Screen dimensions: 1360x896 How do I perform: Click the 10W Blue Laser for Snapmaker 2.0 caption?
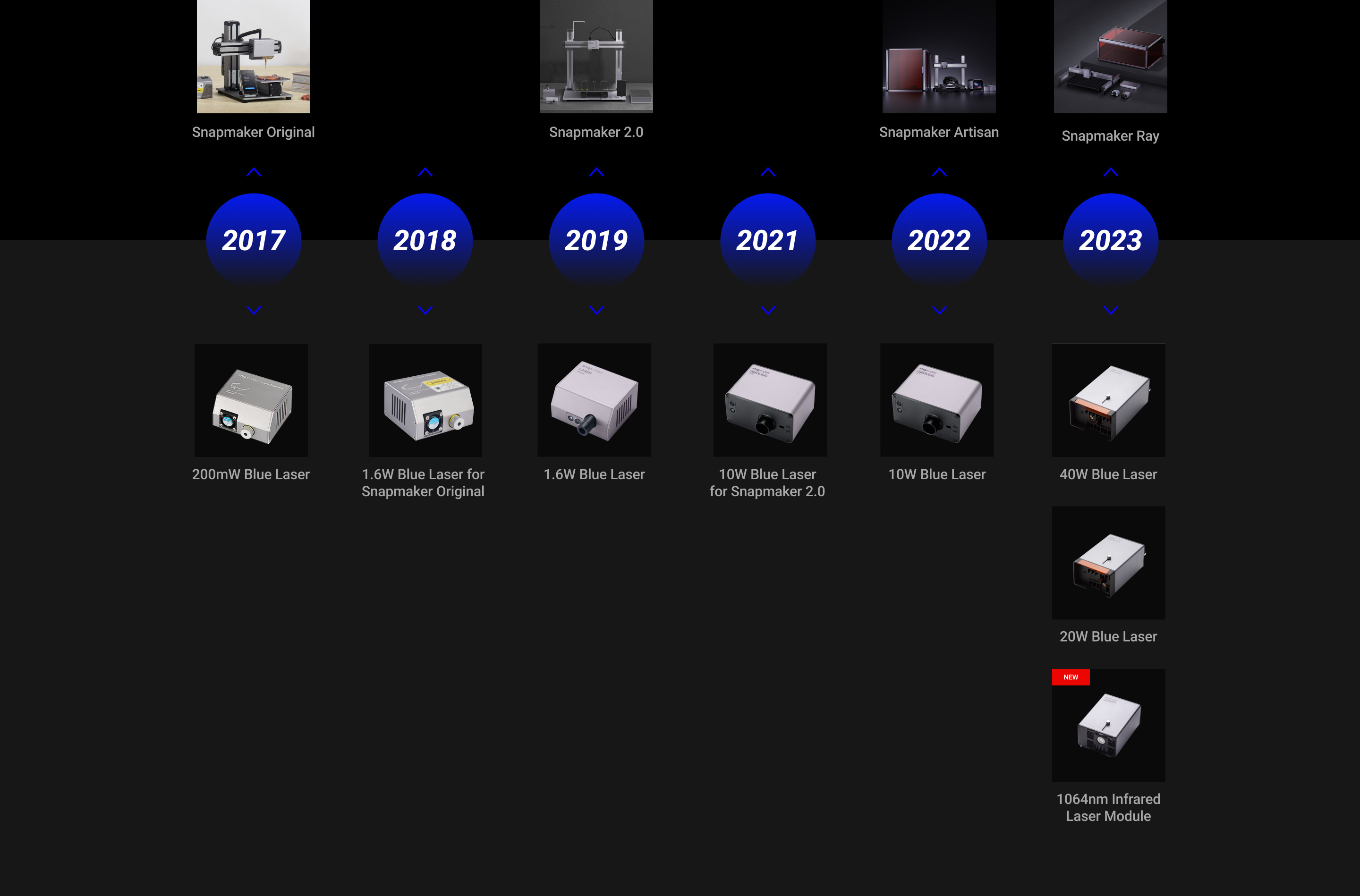767,483
